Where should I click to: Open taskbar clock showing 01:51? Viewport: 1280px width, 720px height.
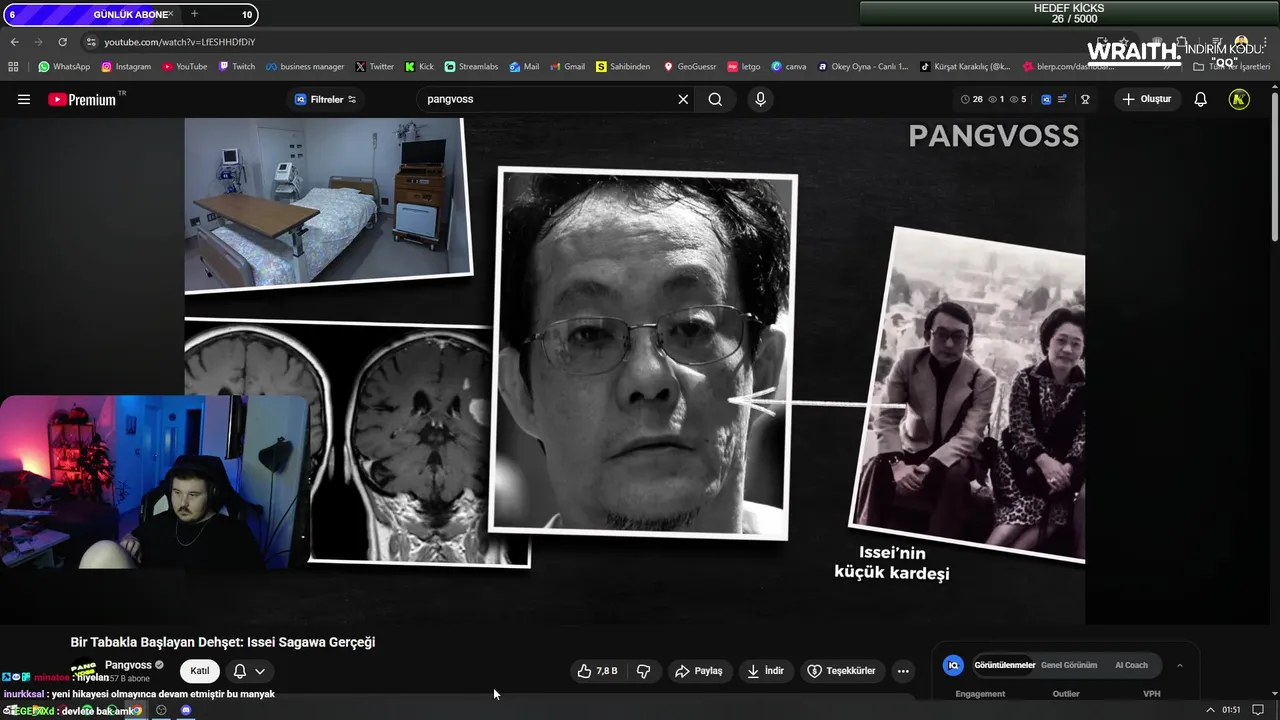pos(1231,710)
